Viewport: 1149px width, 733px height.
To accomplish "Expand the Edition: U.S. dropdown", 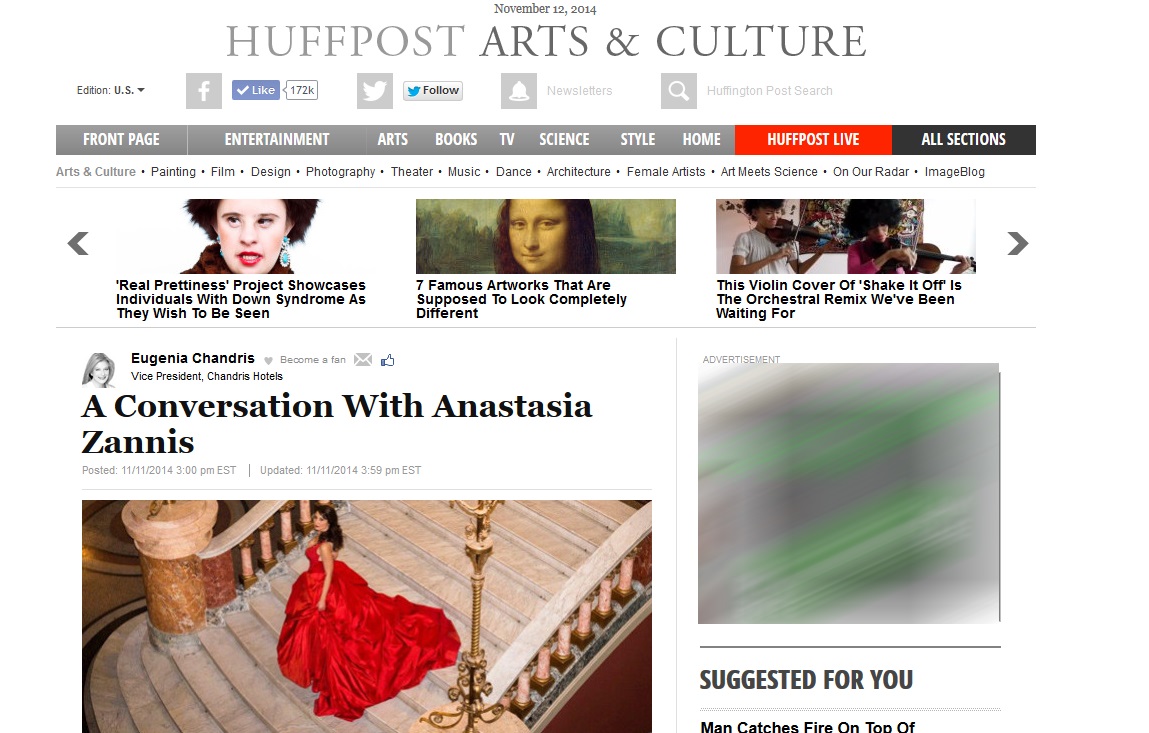I will [x=111, y=90].
